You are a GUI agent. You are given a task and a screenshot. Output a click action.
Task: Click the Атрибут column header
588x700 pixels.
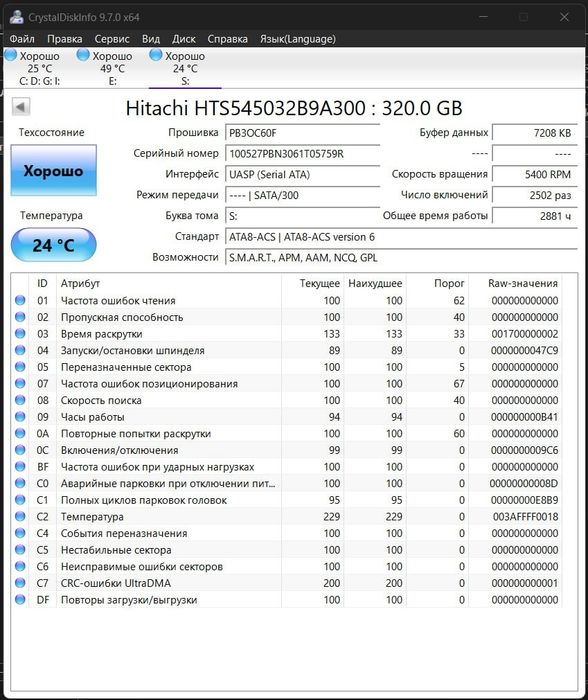click(x=169, y=283)
